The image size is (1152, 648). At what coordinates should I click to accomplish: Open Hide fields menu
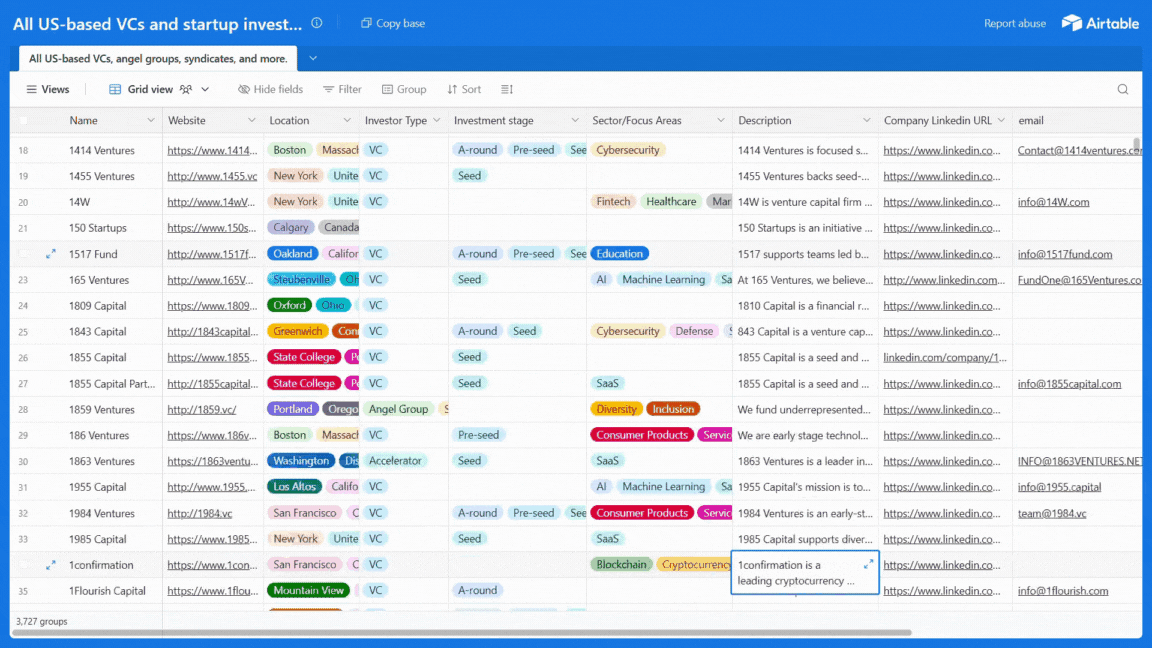270,89
